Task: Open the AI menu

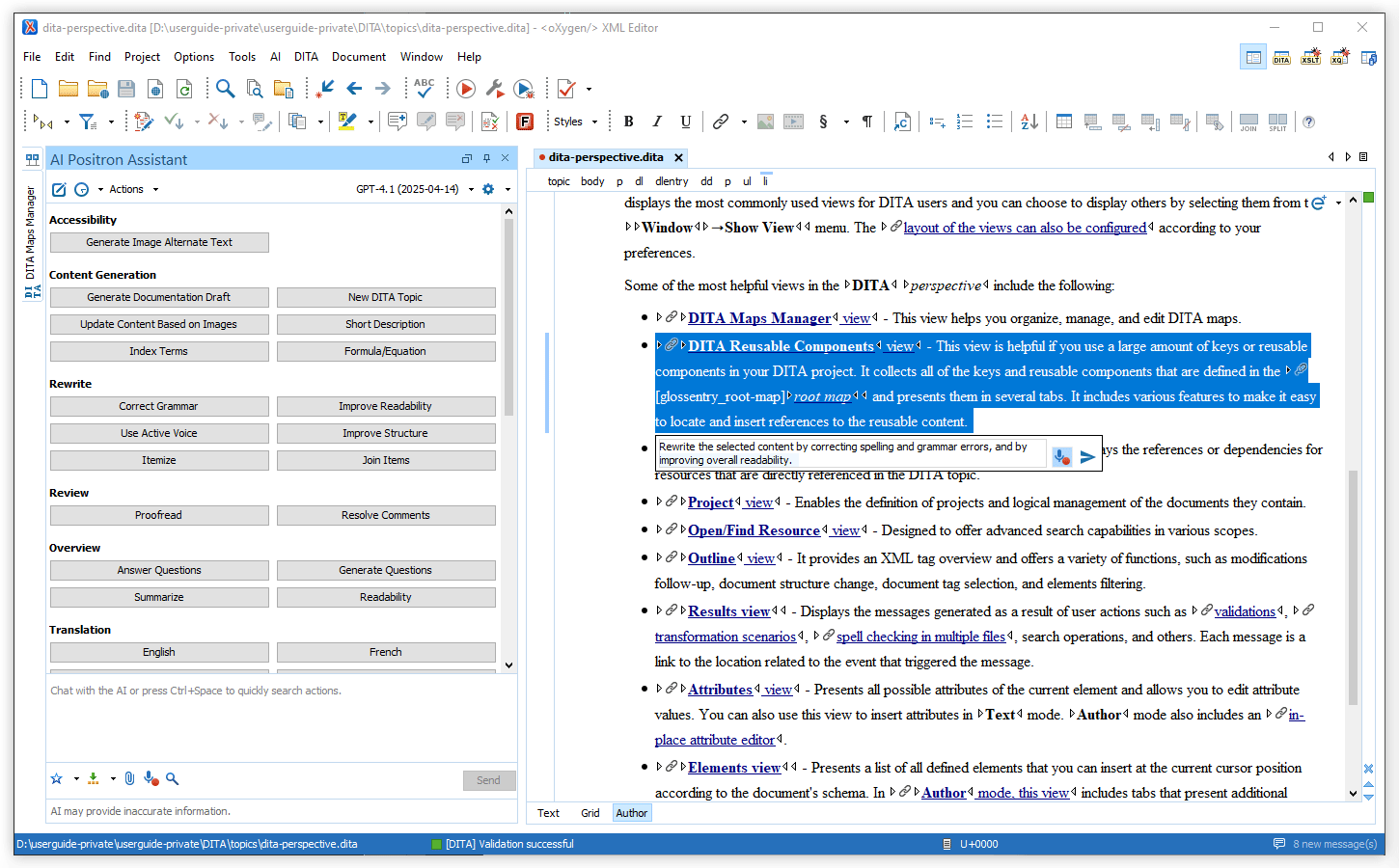Action: (275, 57)
